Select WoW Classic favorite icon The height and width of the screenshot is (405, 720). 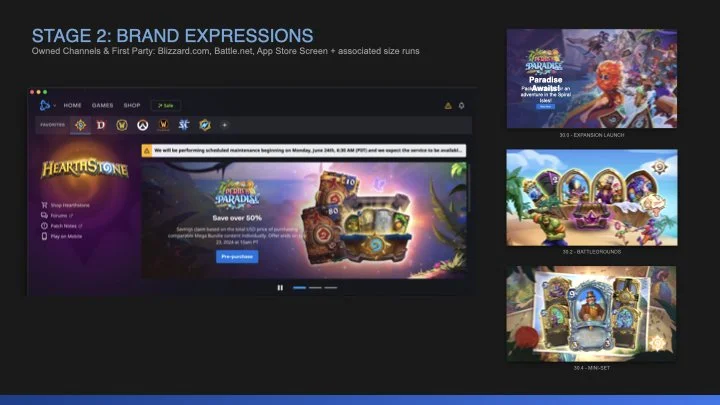coord(163,125)
